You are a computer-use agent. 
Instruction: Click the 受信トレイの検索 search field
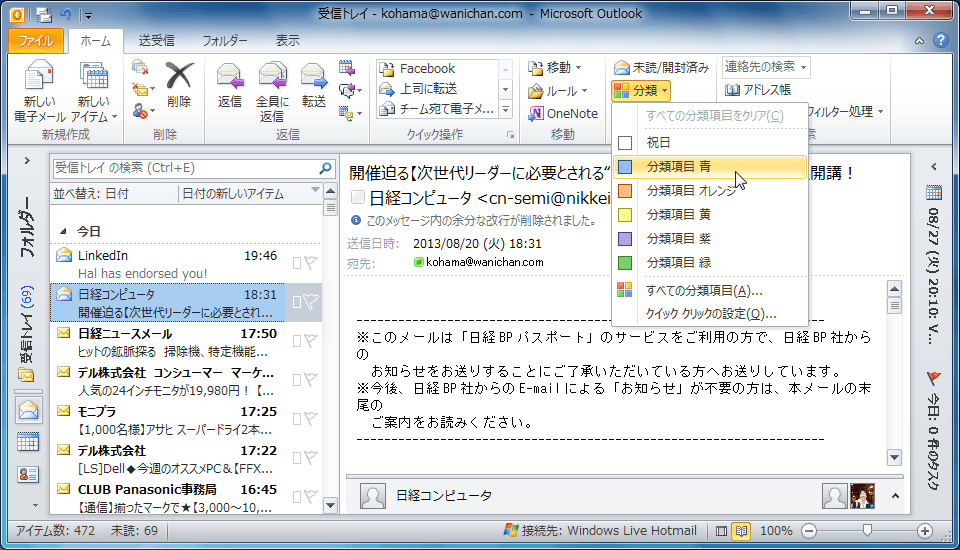coord(184,168)
